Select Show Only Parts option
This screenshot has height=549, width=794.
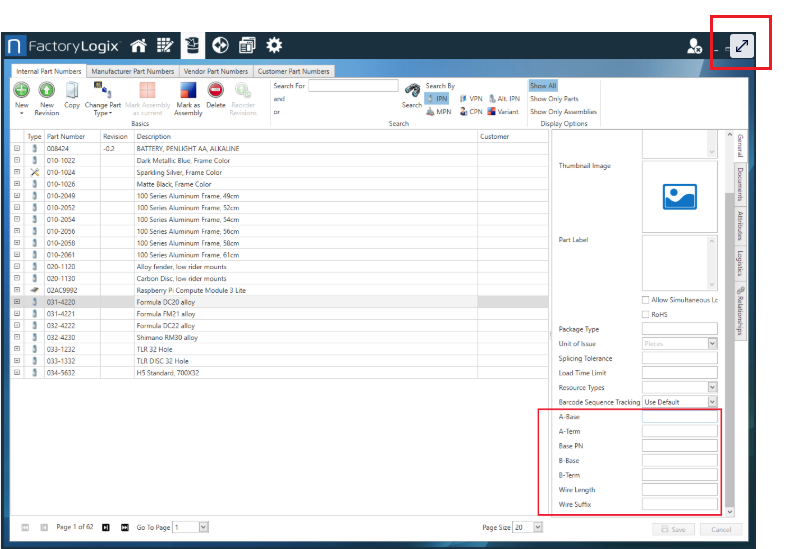[554, 99]
